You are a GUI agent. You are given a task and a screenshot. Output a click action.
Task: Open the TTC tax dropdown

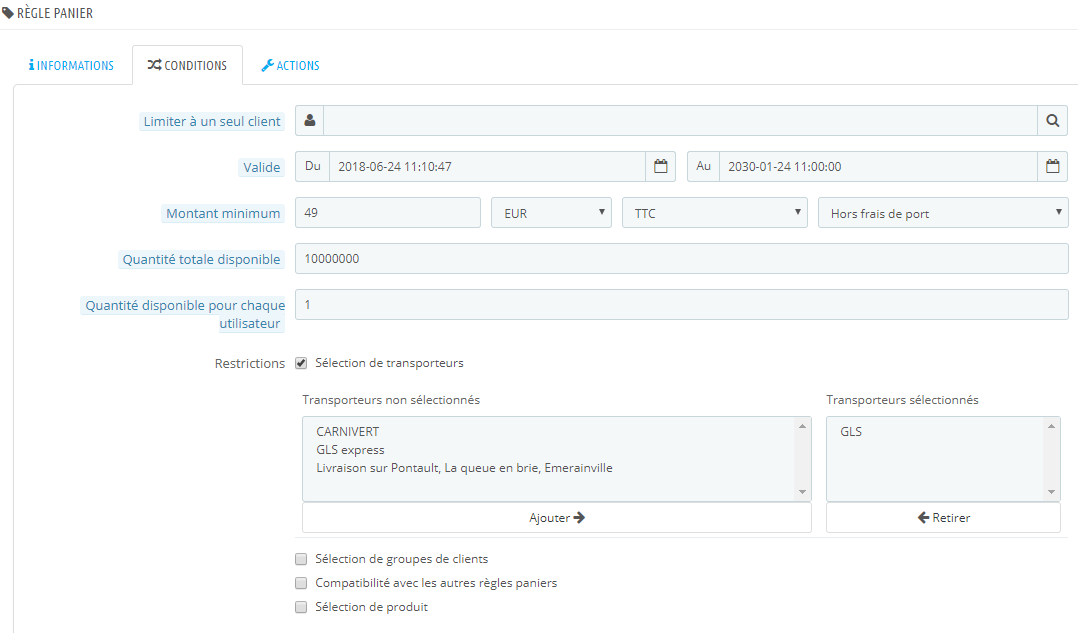pyautogui.click(x=714, y=213)
